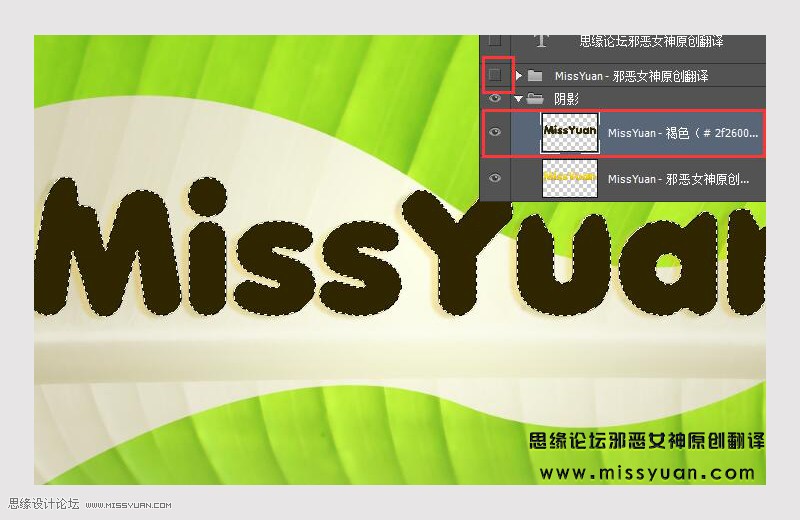This screenshot has width=800, height=520.
Task: Click the folder icon of MissYuan - 邪恶女神原创翻译 group
Action: tap(535, 76)
